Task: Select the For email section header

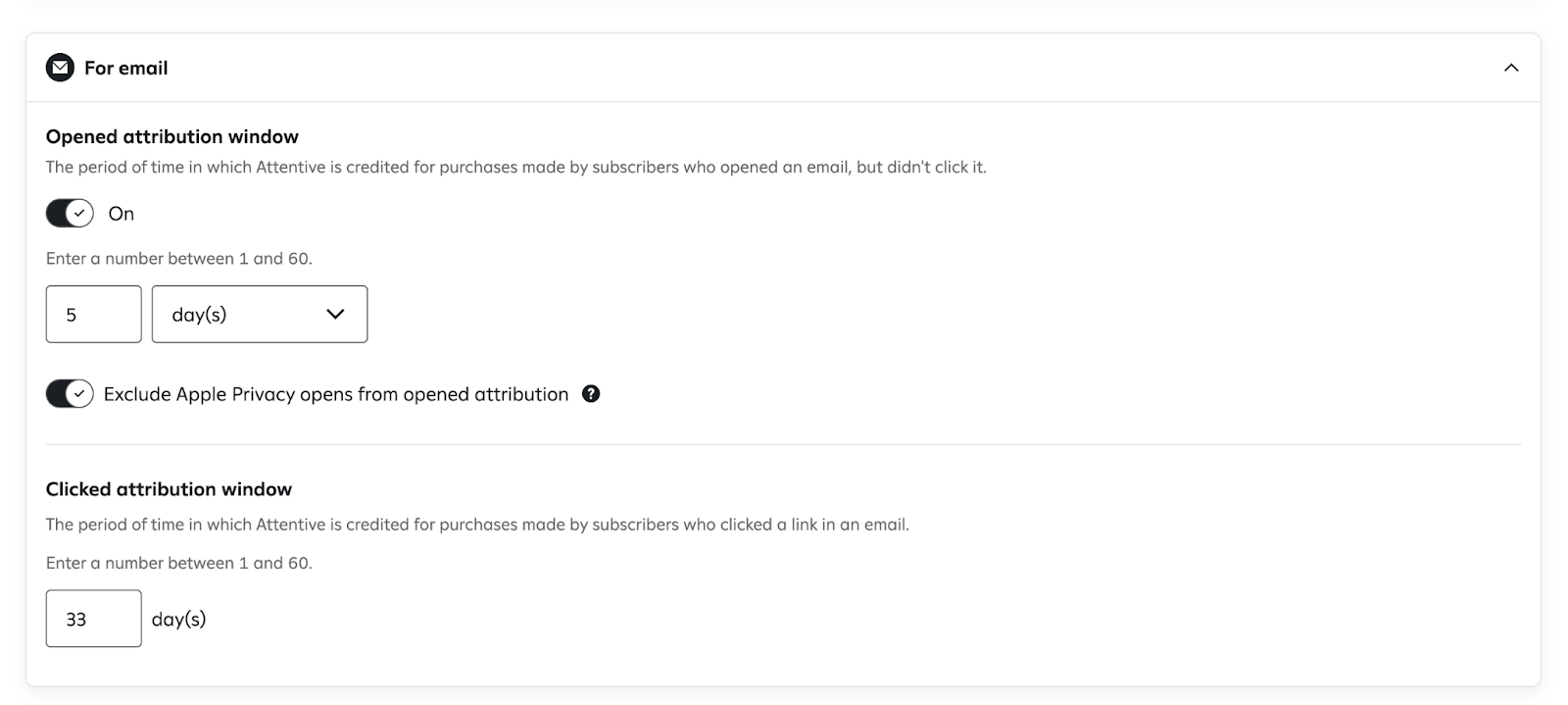Action: coord(125,68)
